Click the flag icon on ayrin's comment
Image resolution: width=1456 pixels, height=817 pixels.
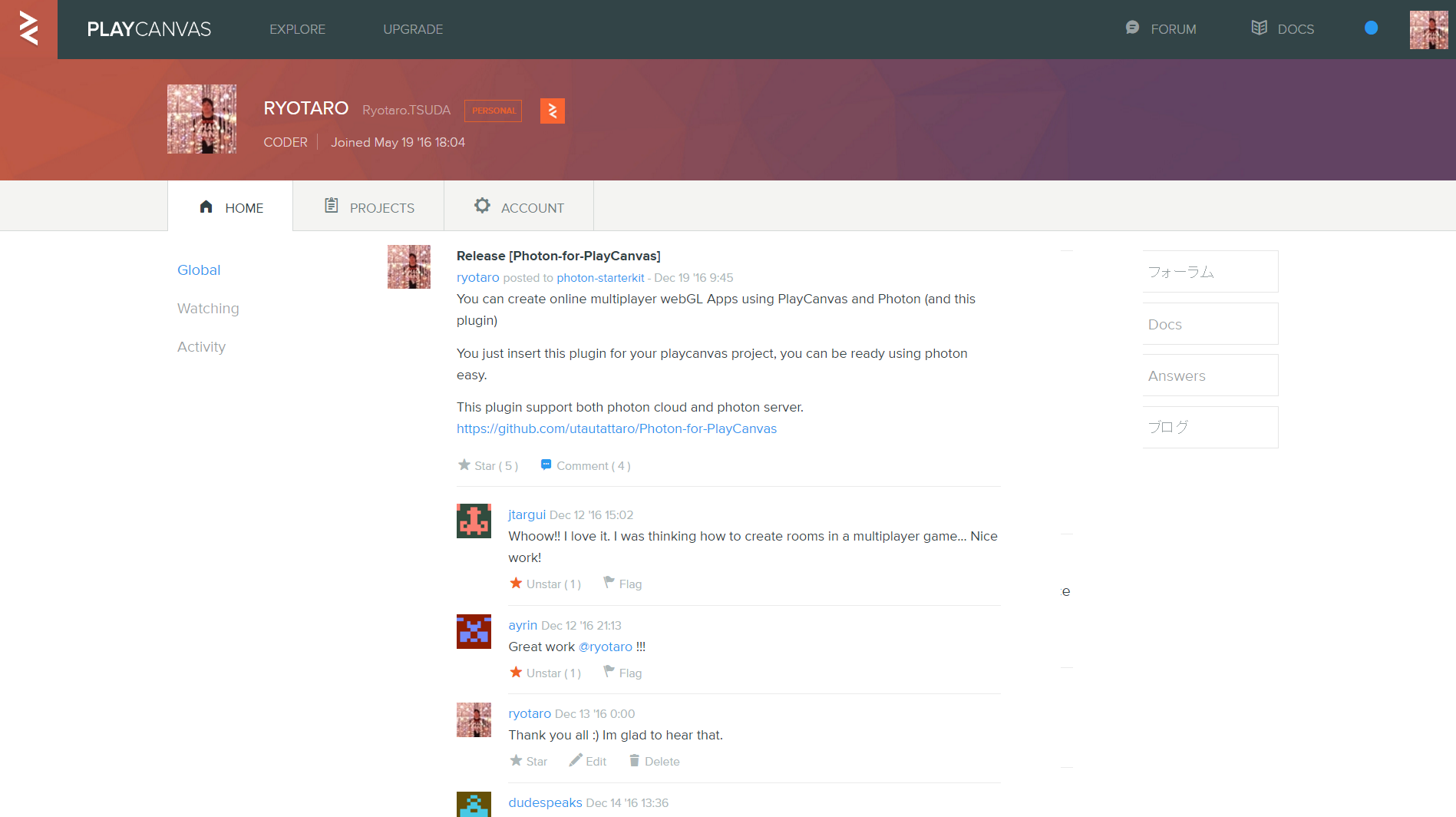click(x=609, y=671)
